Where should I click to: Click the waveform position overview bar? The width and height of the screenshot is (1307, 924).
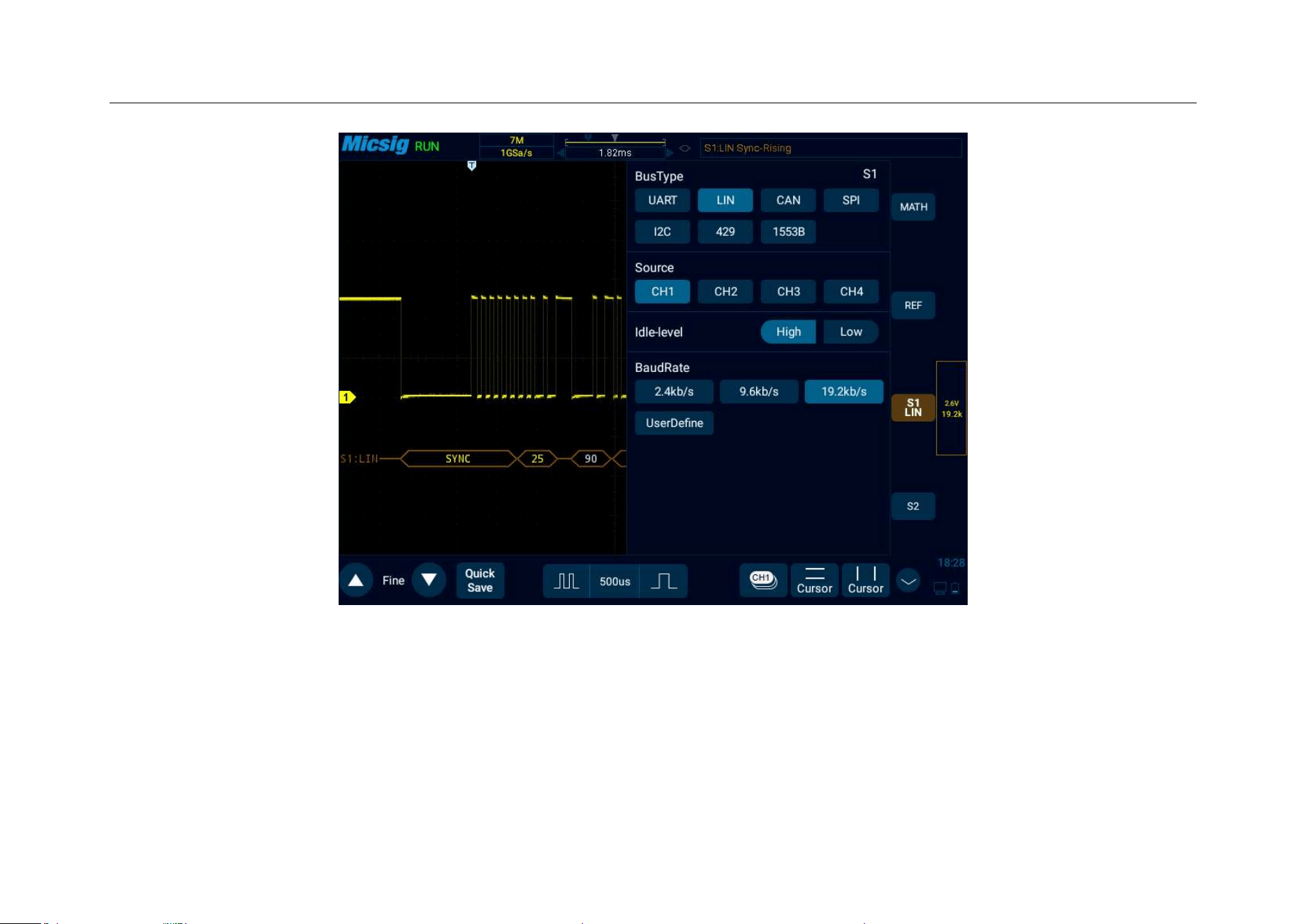click(615, 141)
